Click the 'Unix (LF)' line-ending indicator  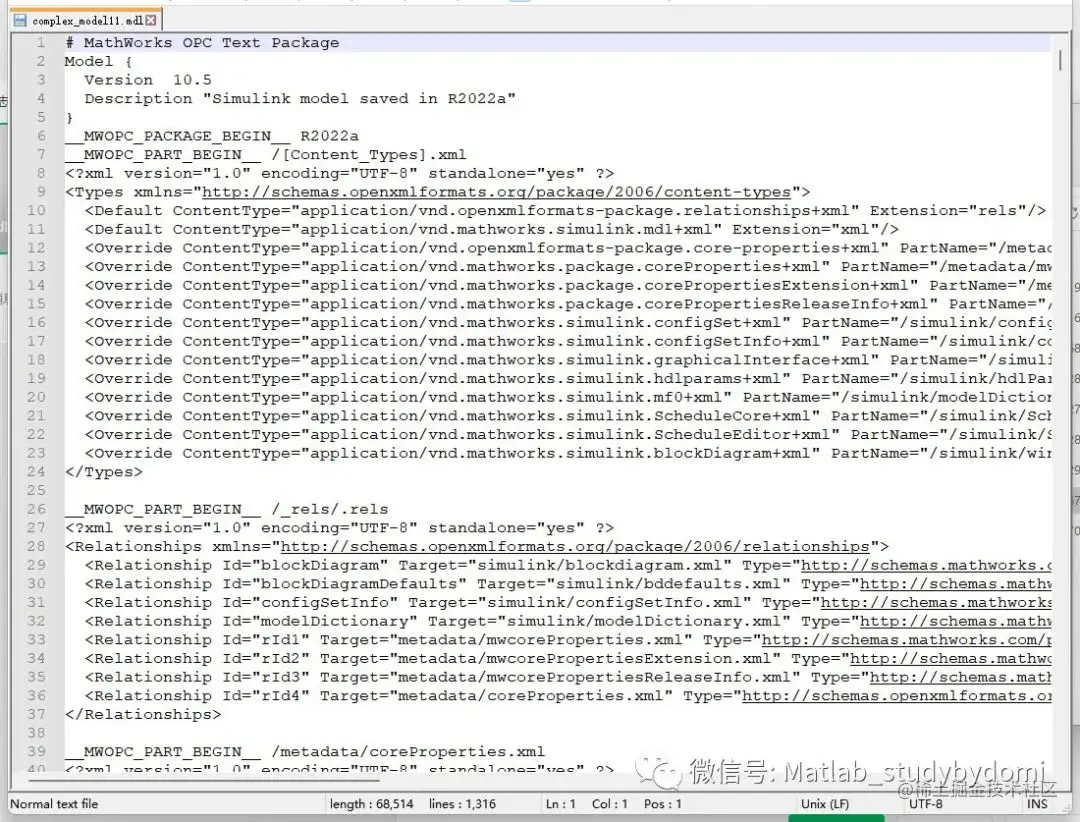click(824, 803)
